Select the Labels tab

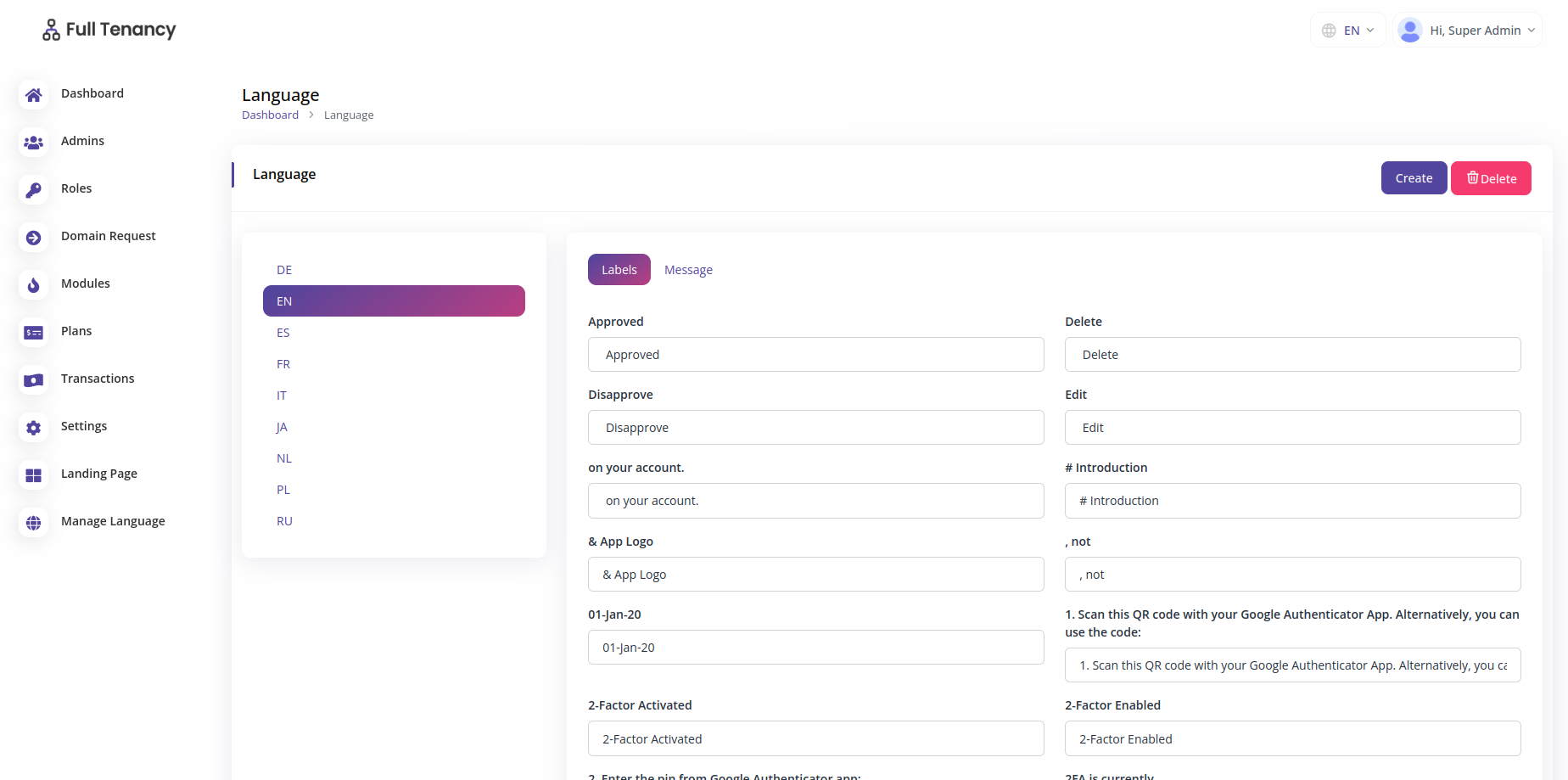click(x=619, y=269)
